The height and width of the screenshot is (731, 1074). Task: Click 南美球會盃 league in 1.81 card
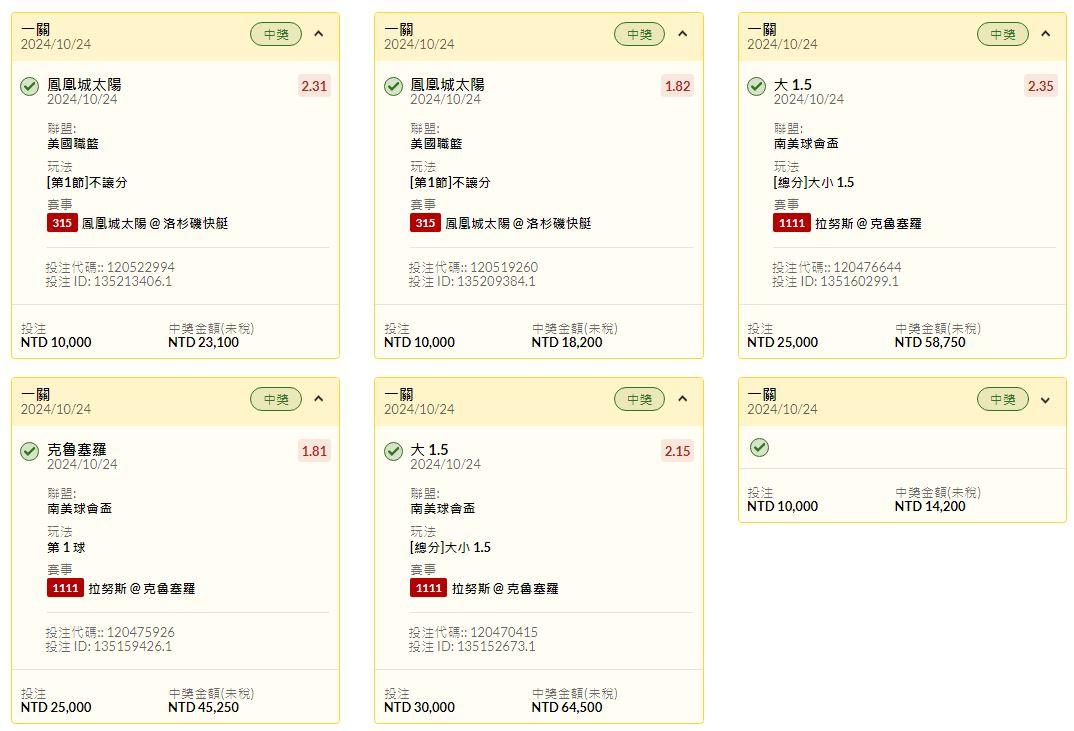point(79,509)
